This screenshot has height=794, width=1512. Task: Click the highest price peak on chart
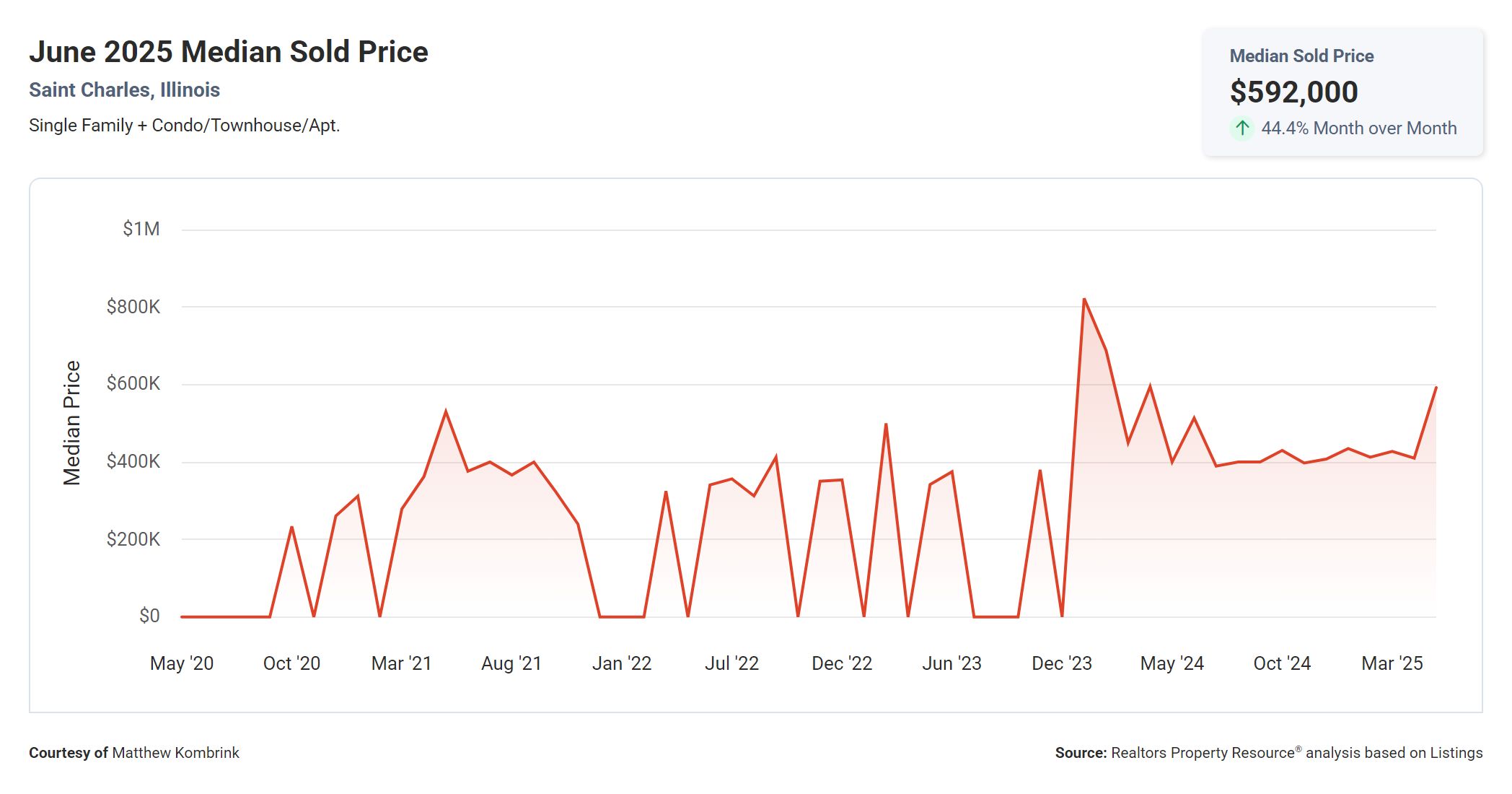[1084, 300]
